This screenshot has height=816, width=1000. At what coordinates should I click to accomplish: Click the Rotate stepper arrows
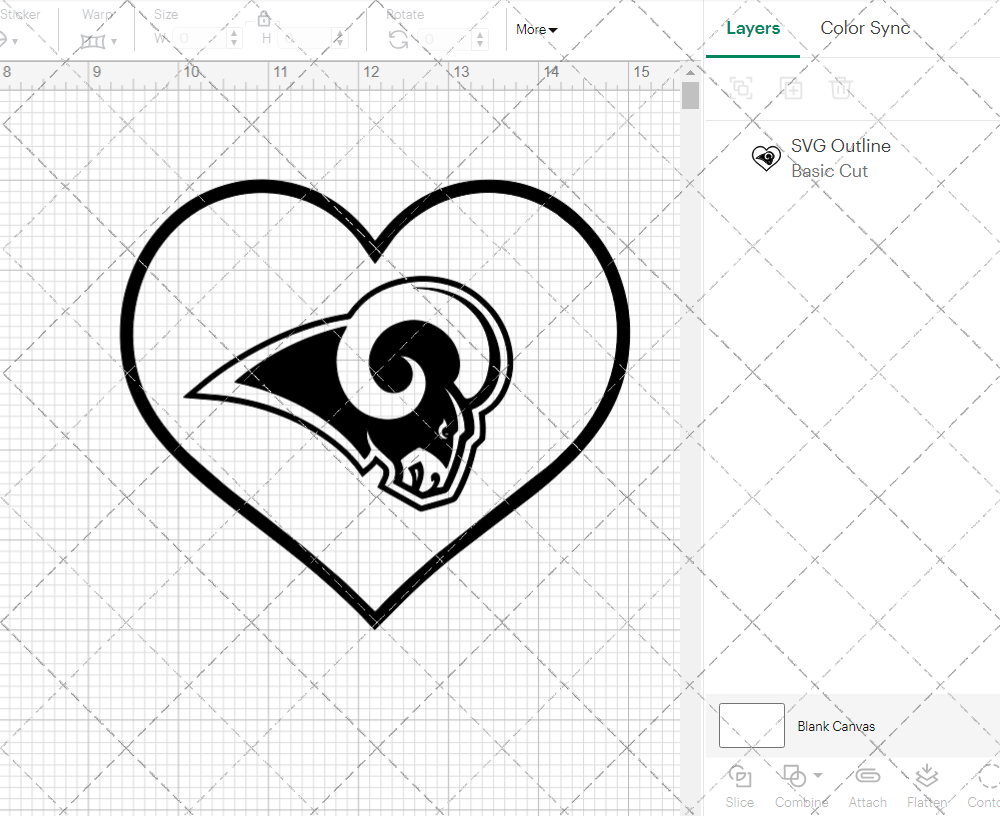(481, 39)
